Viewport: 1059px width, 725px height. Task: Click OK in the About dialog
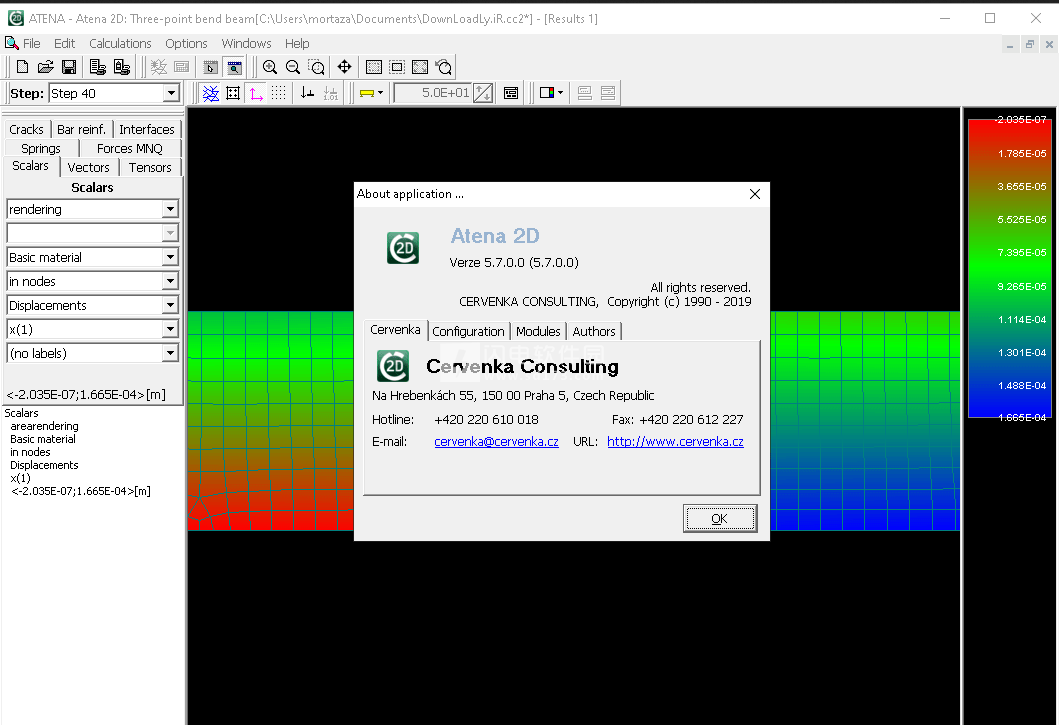[720, 518]
